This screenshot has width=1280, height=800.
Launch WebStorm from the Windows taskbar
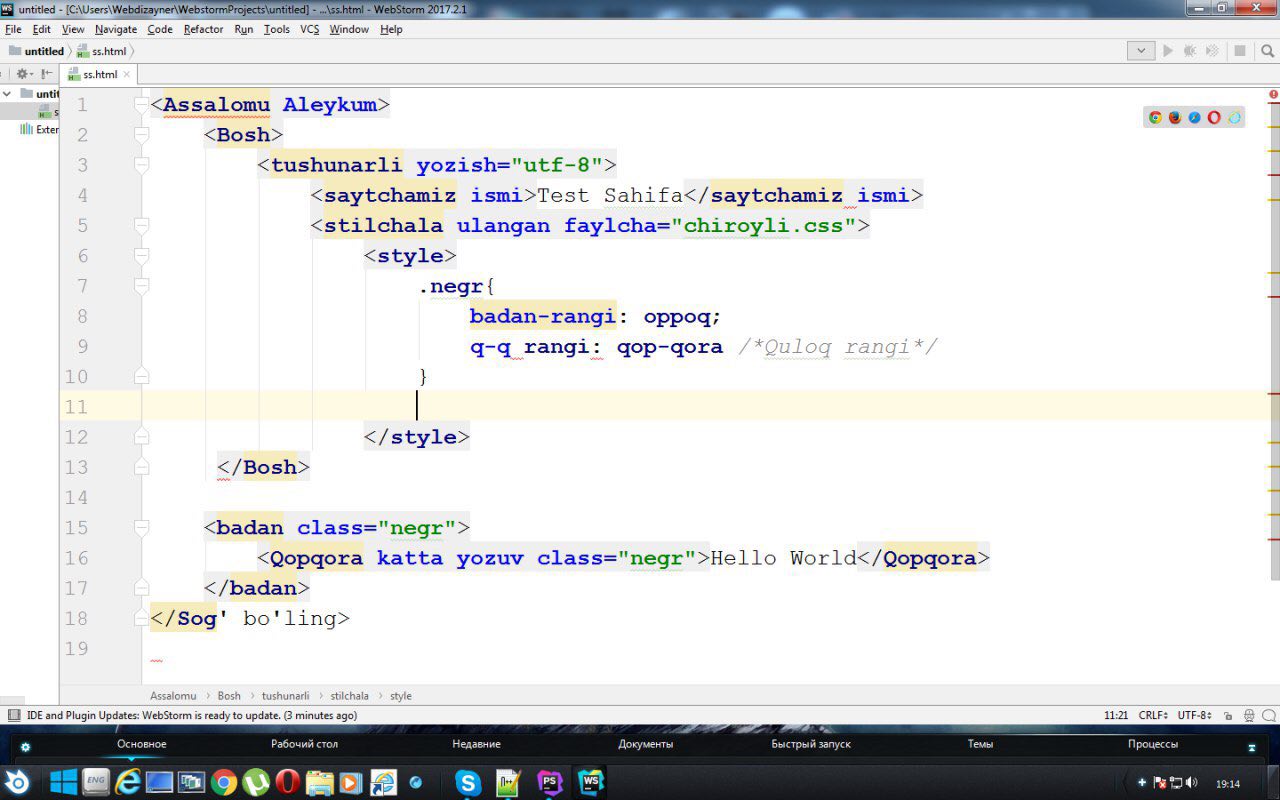[590, 782]
